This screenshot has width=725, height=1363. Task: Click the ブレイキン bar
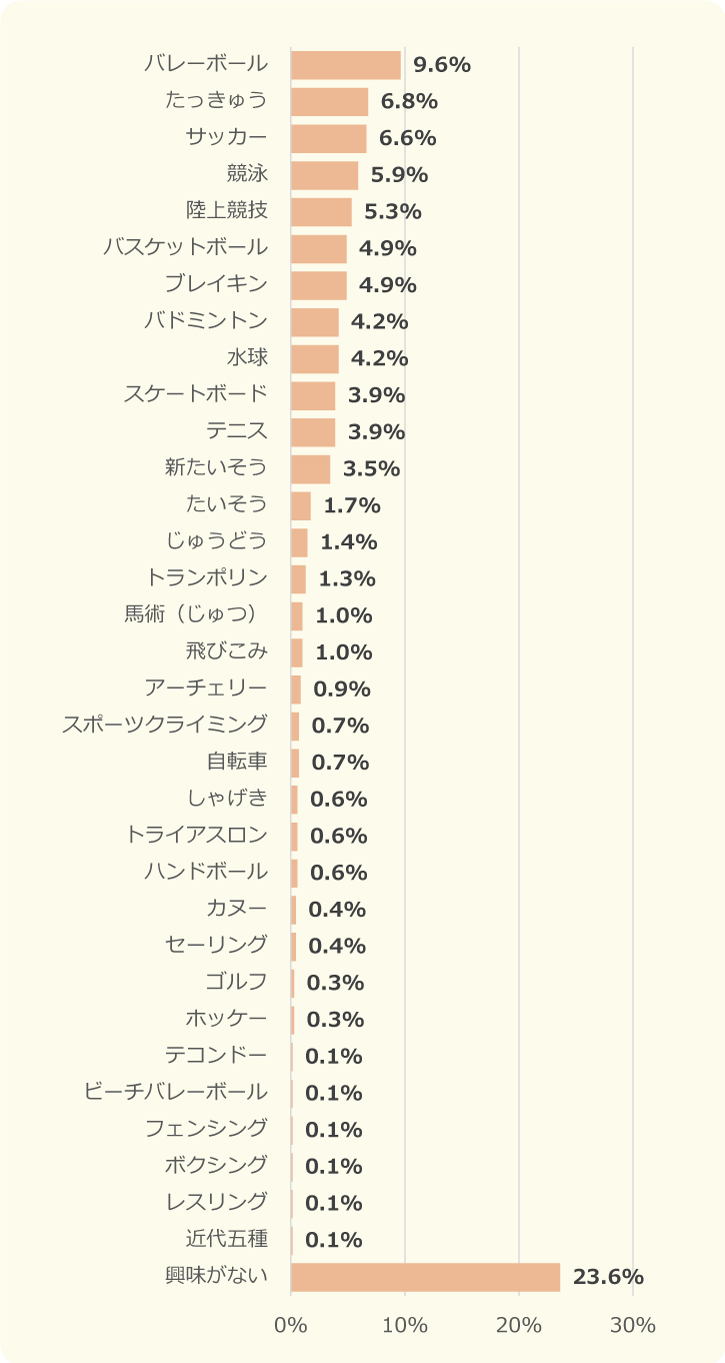click(x=319, y=285)
